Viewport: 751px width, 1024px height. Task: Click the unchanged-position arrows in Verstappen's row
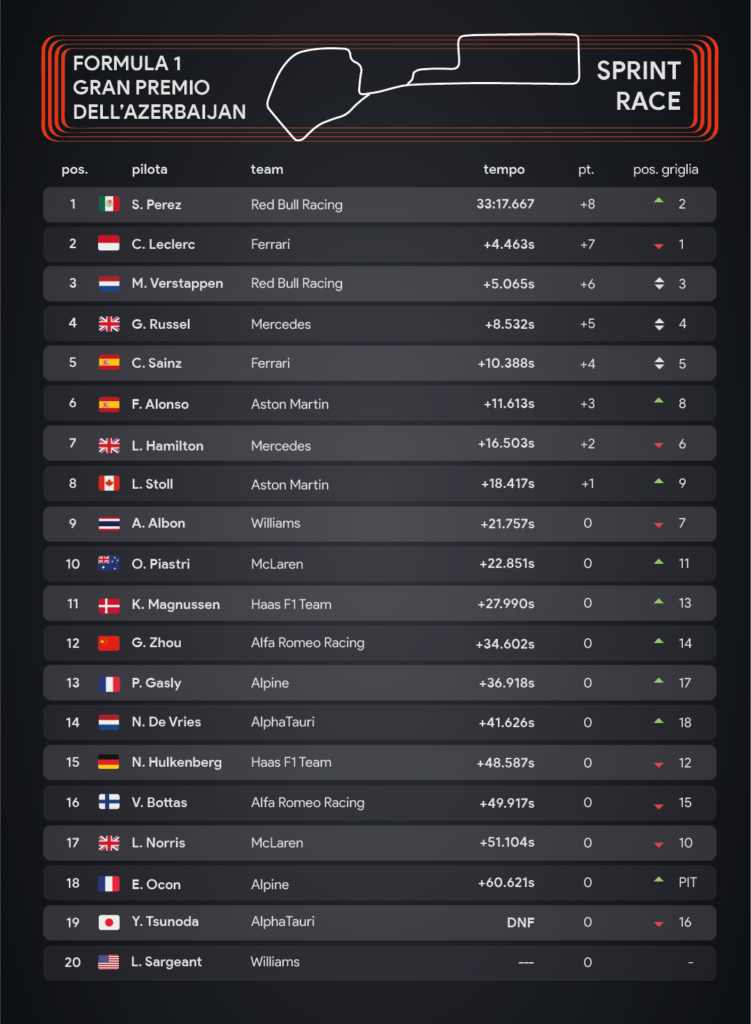click(658, 284)
